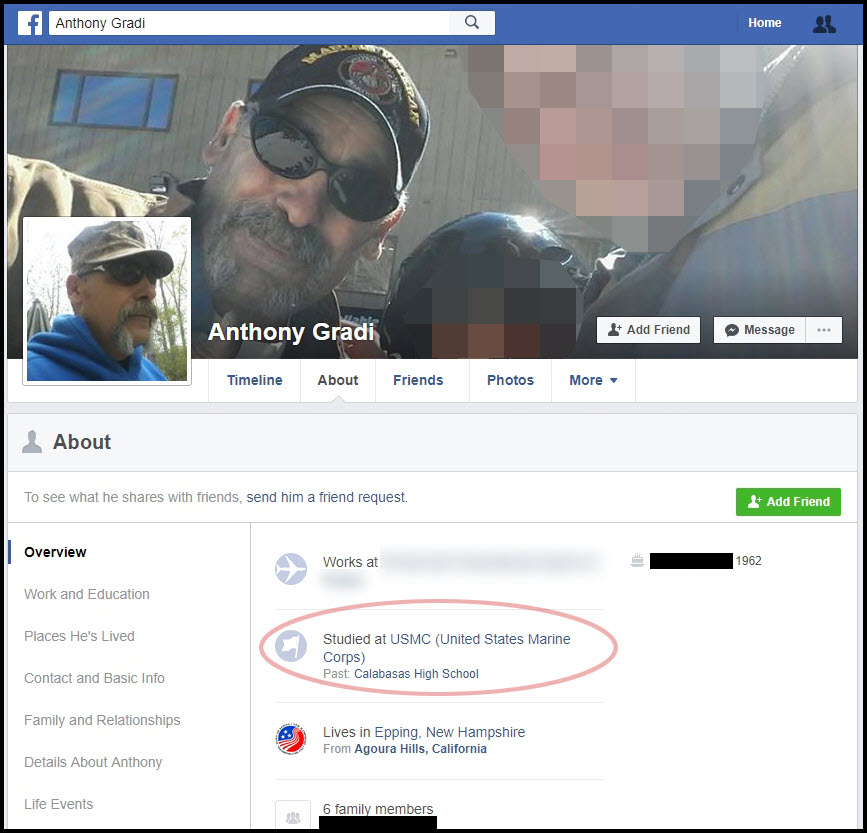
Task: Open the friend requests icon
Action: click(824, 23)
